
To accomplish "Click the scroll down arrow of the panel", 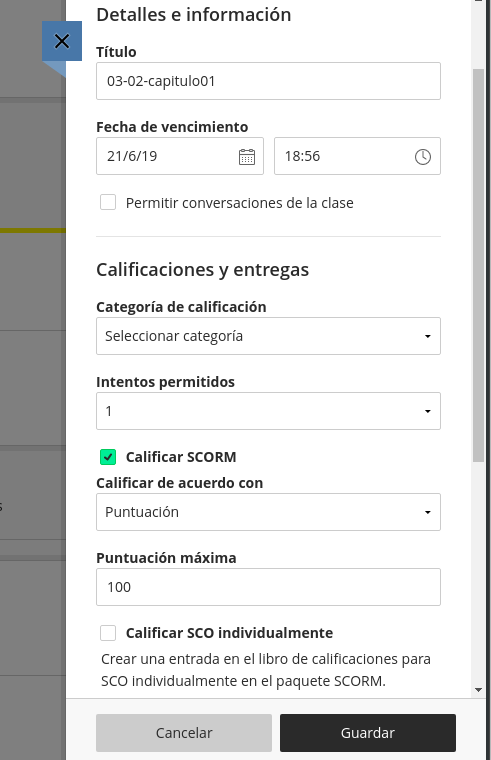I will click(478, 690).
